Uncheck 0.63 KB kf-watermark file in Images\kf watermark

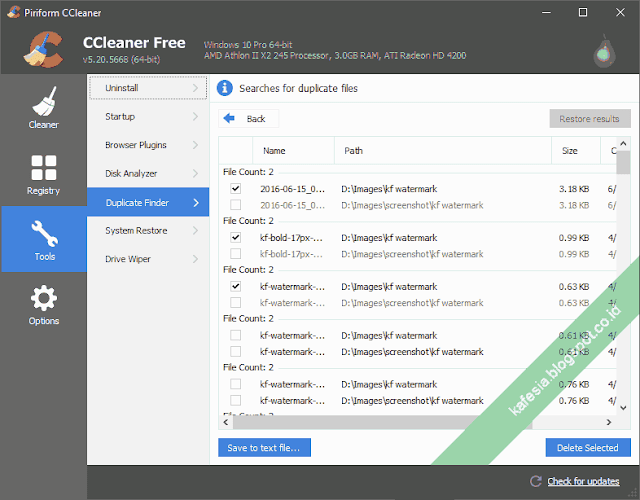(x=236, y=287)
